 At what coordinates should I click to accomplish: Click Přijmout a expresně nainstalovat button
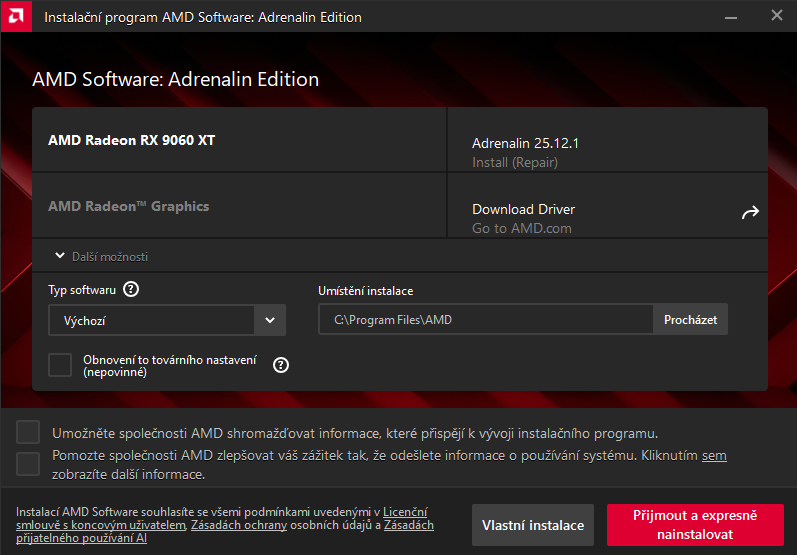tap(695, 525)
